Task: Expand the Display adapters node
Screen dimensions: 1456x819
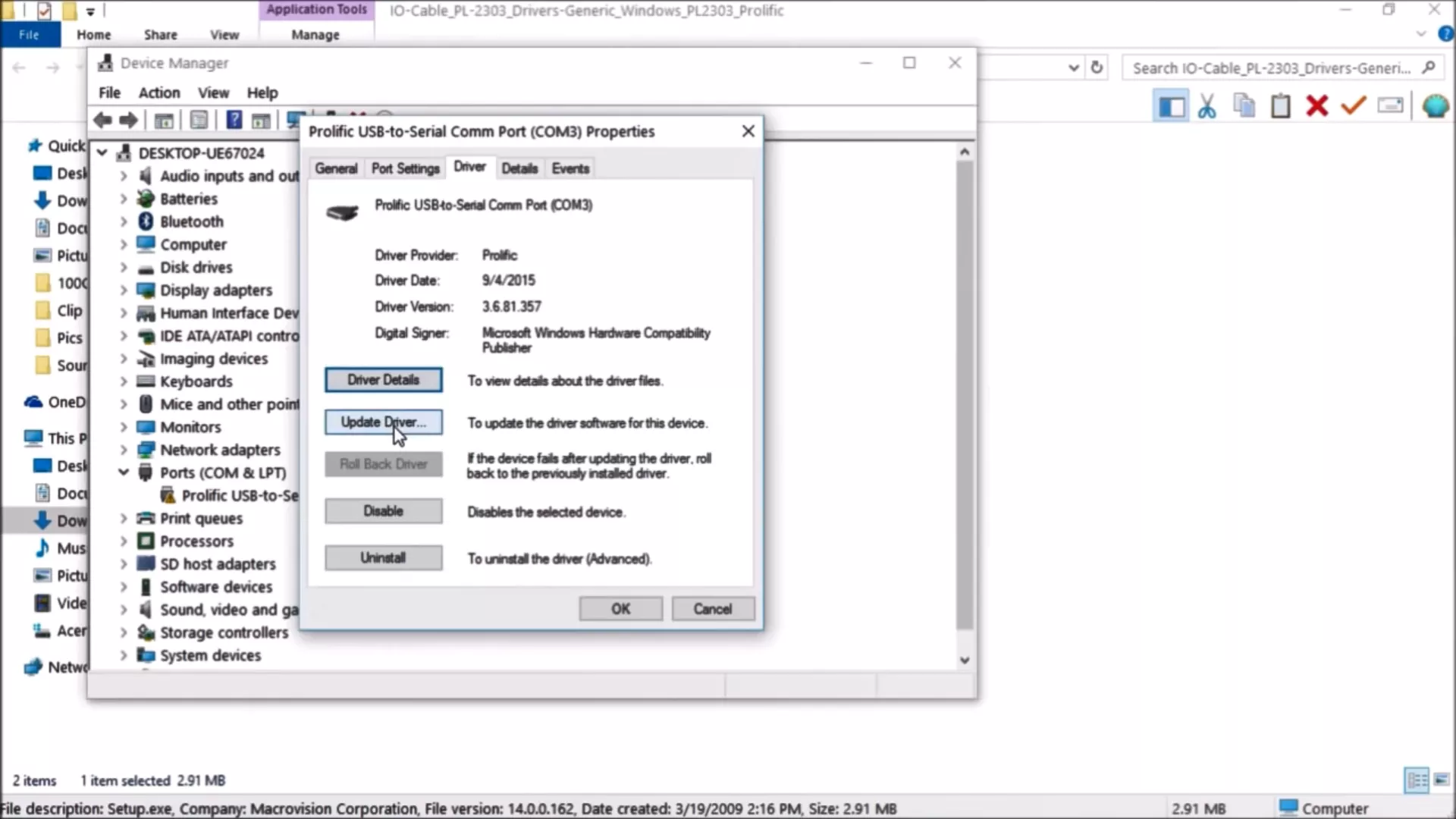Action: 124,290
